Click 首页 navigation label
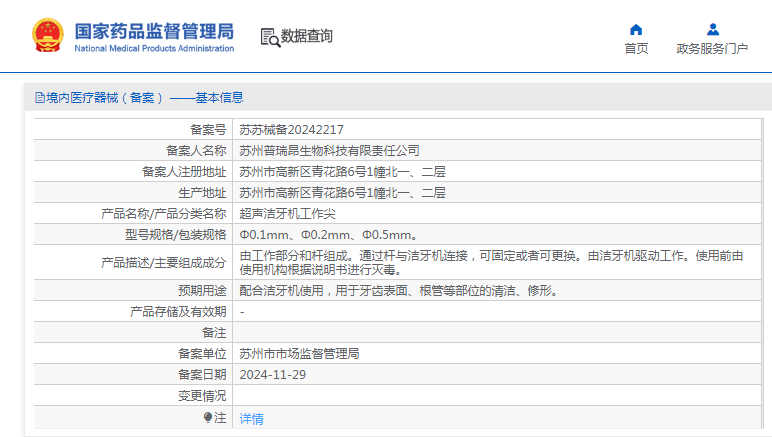 (x=636, y=48)
